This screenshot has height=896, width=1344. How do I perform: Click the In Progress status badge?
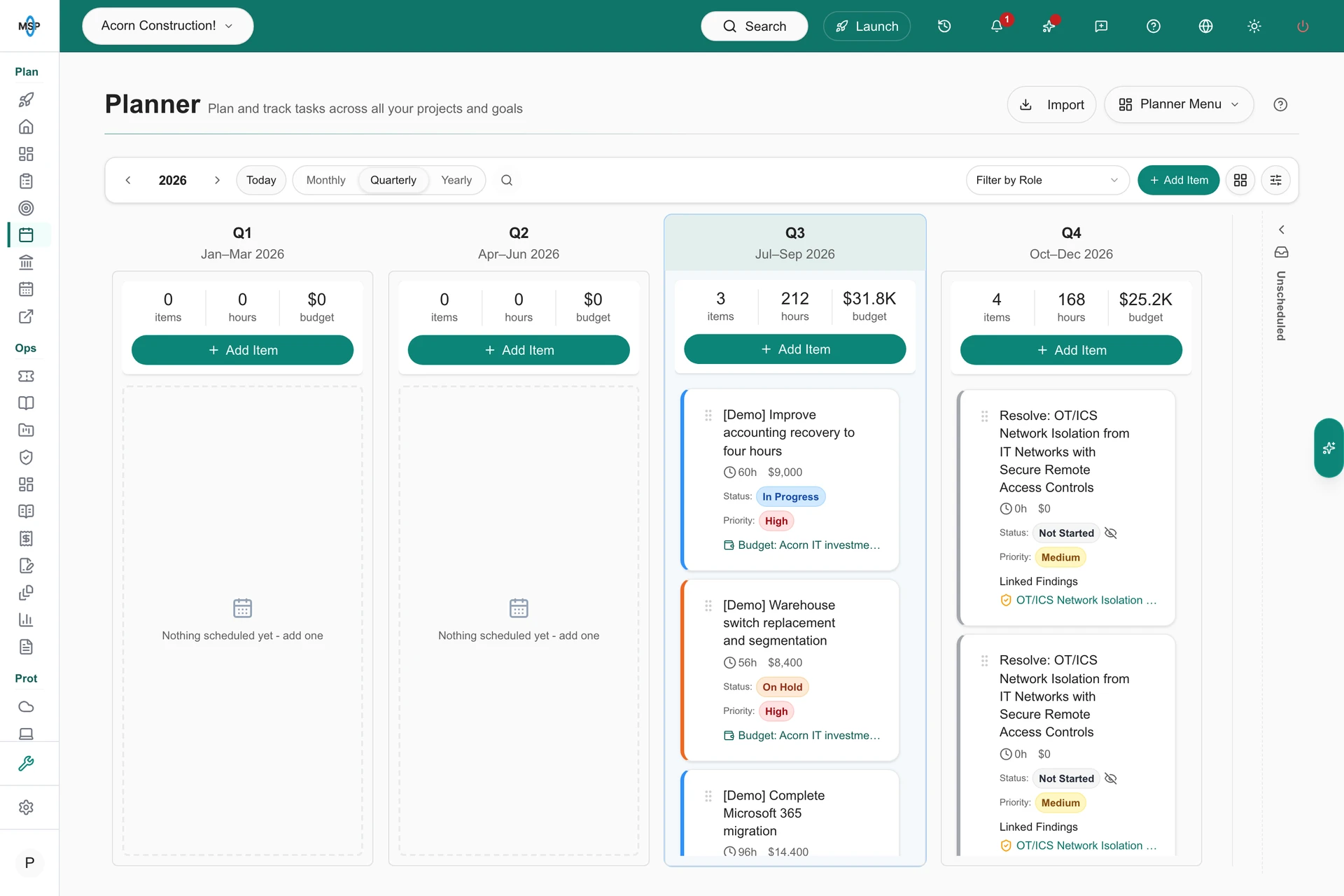coord(790,496)
